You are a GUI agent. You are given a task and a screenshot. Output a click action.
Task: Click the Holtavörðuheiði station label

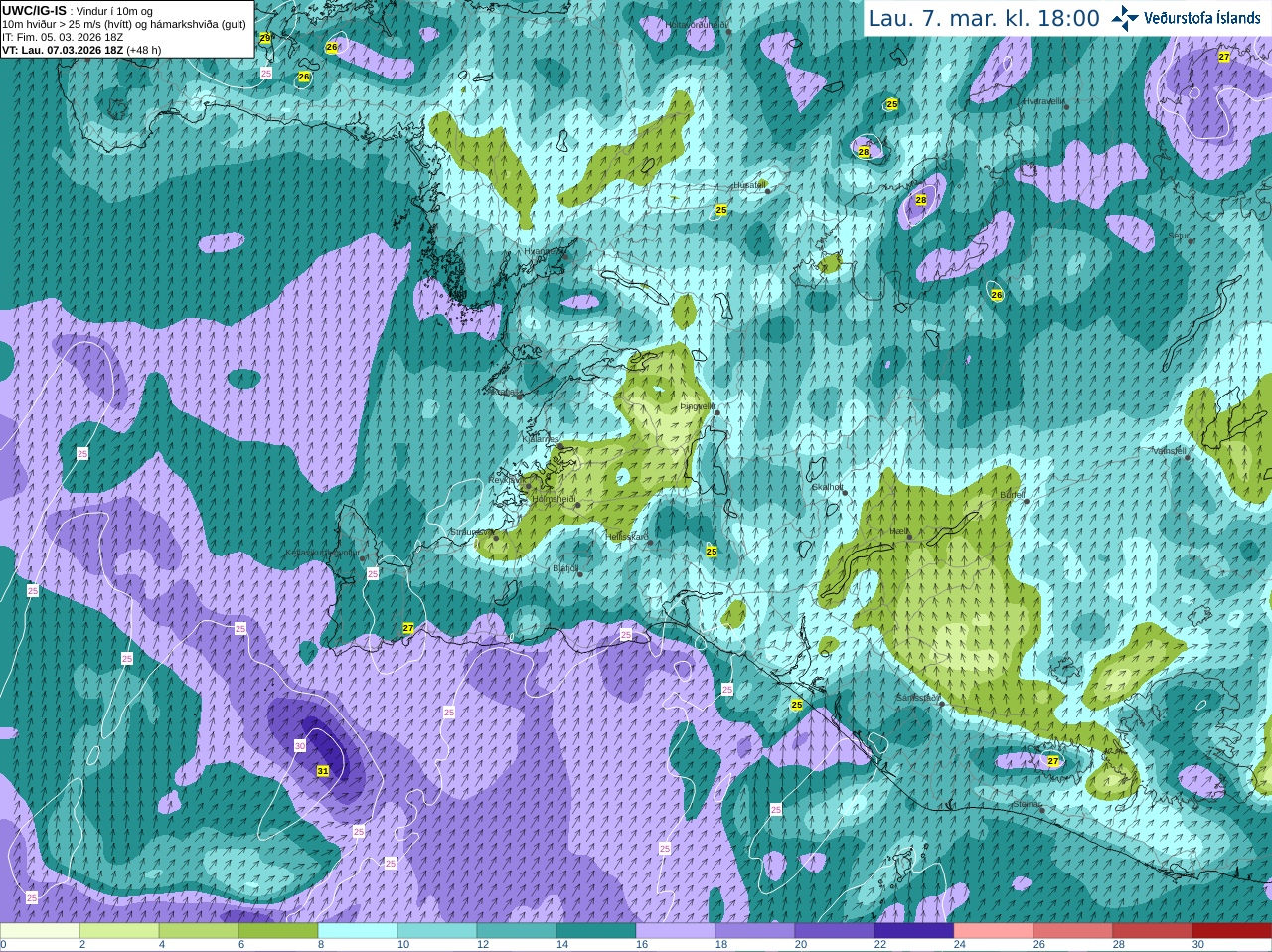pos(698,25)
